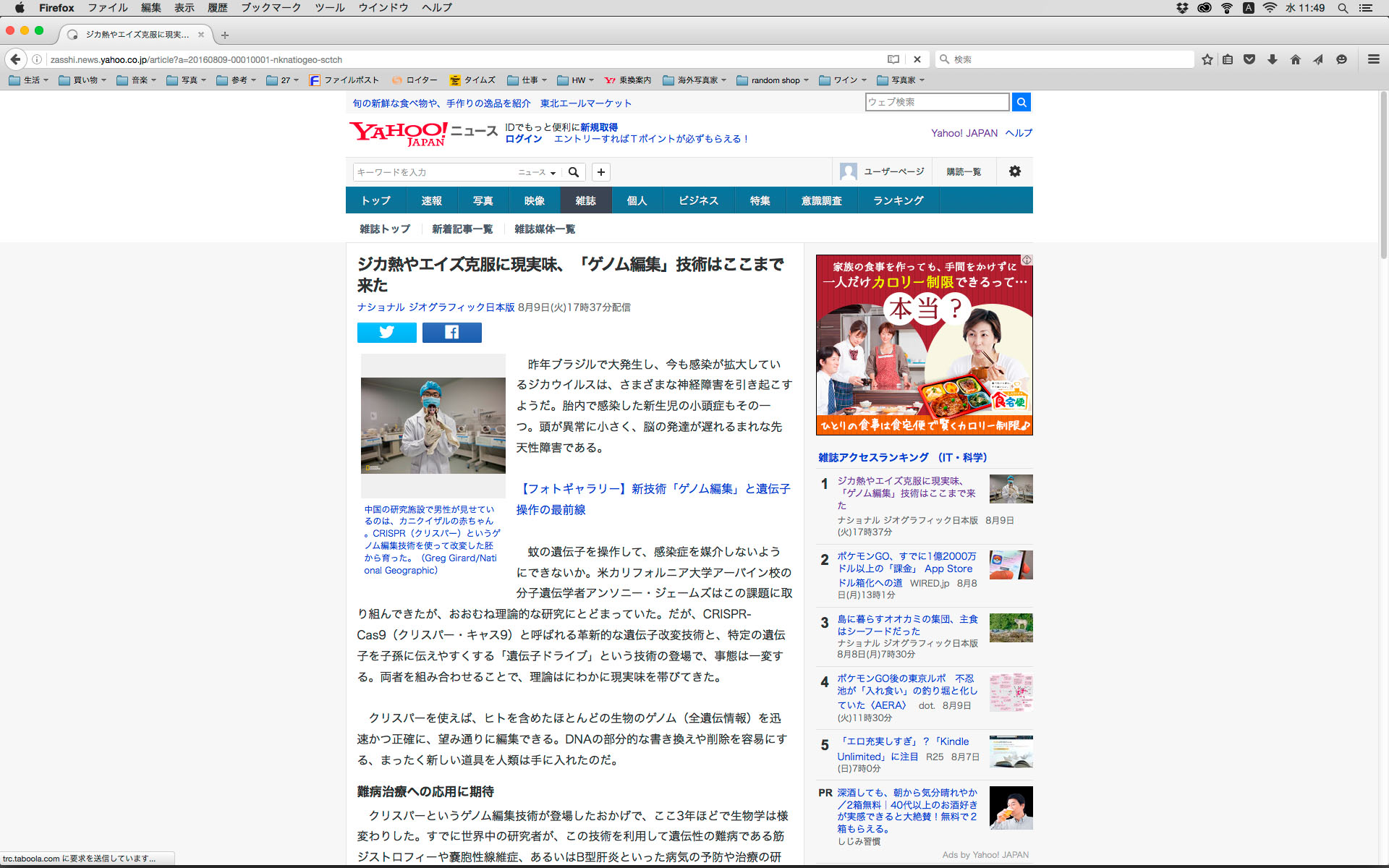The image size is (1389, 868).
Task: Click the Twitter share button
Action: pos(386,332)
